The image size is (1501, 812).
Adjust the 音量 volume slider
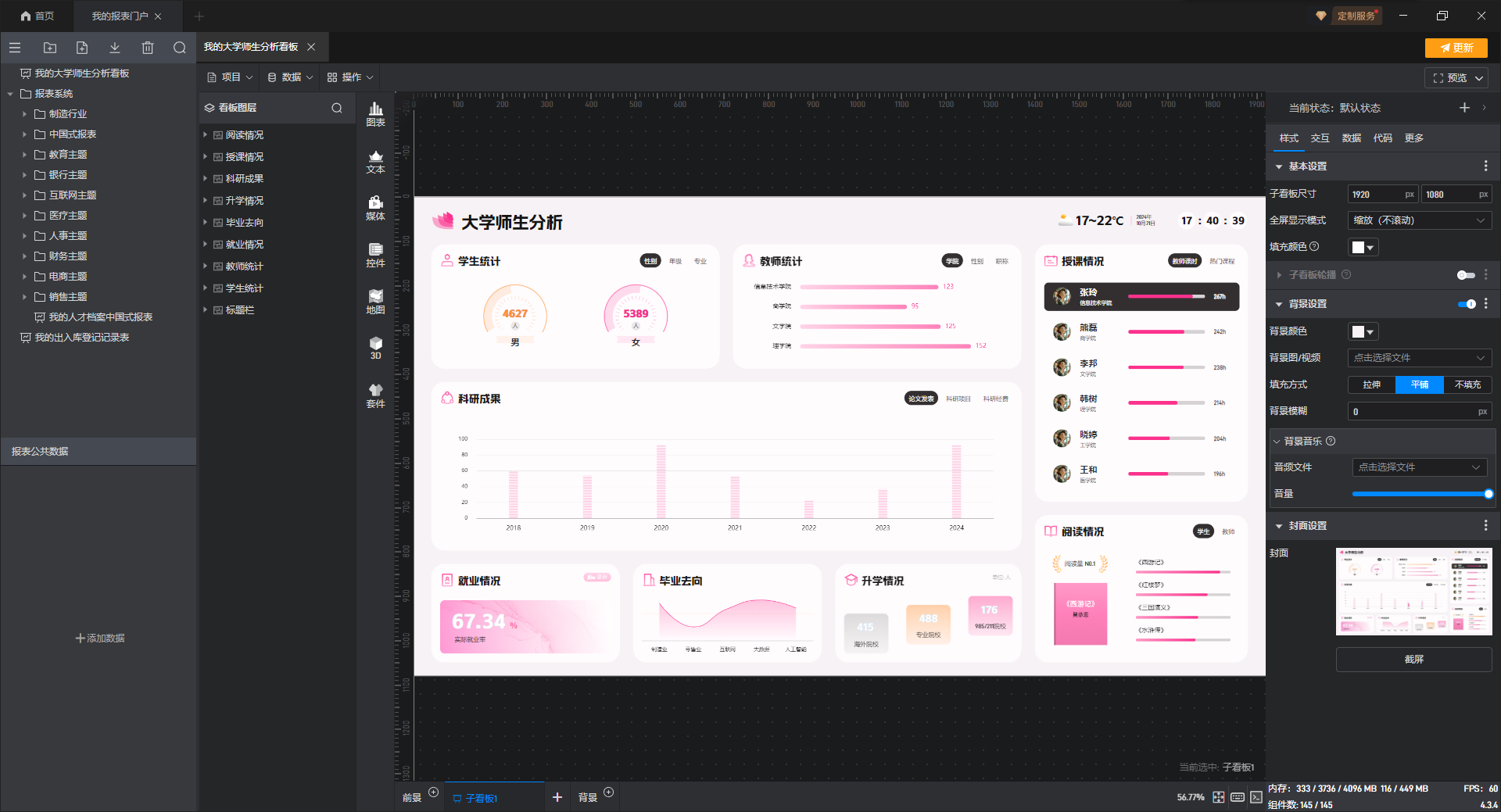1421,494
